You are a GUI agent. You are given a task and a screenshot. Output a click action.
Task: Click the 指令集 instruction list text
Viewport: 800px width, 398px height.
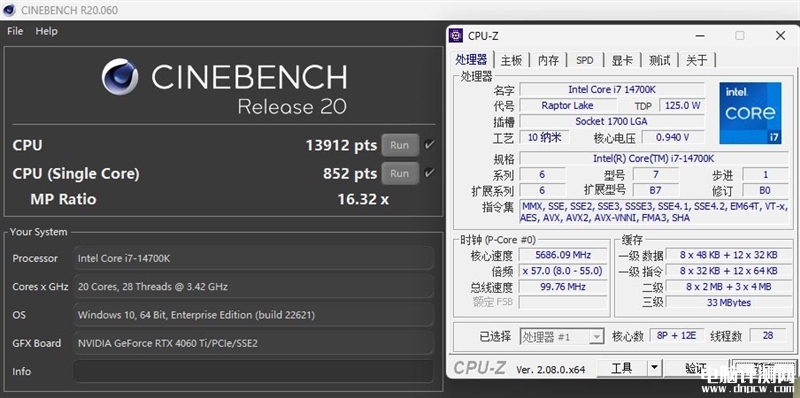click(x=654, y=212)
